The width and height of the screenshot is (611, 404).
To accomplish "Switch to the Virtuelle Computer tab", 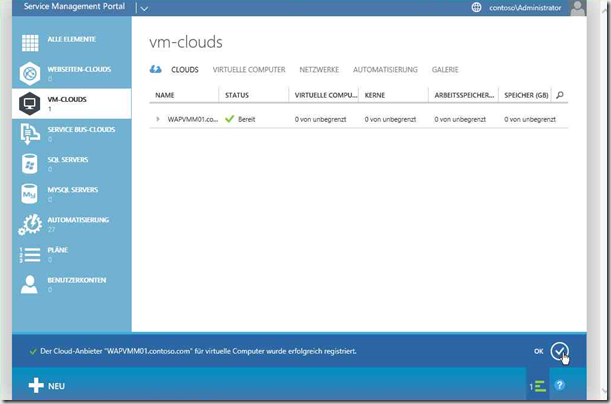I will (x=249, y=70).
